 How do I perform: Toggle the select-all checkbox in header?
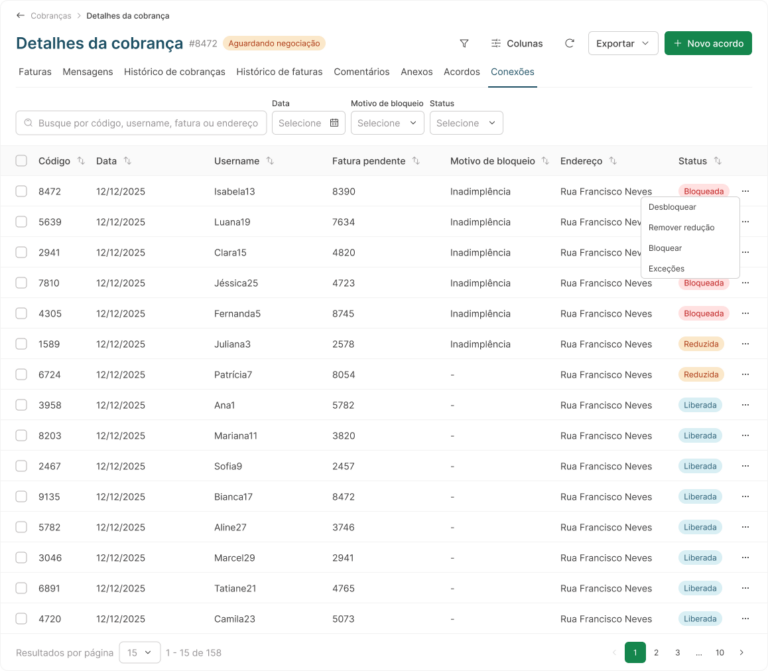coord(21,161)
